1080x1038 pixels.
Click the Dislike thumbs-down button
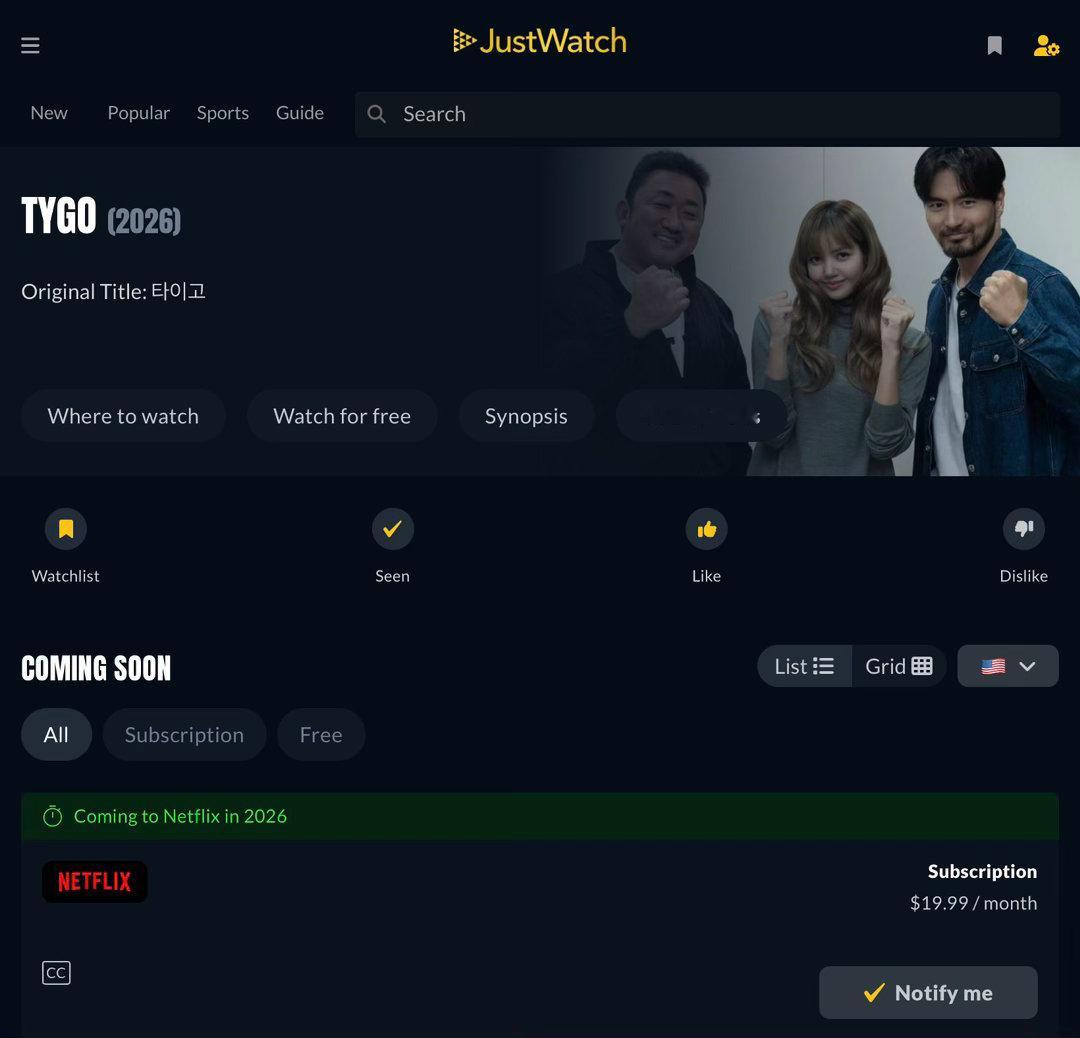click(1024, 529)
